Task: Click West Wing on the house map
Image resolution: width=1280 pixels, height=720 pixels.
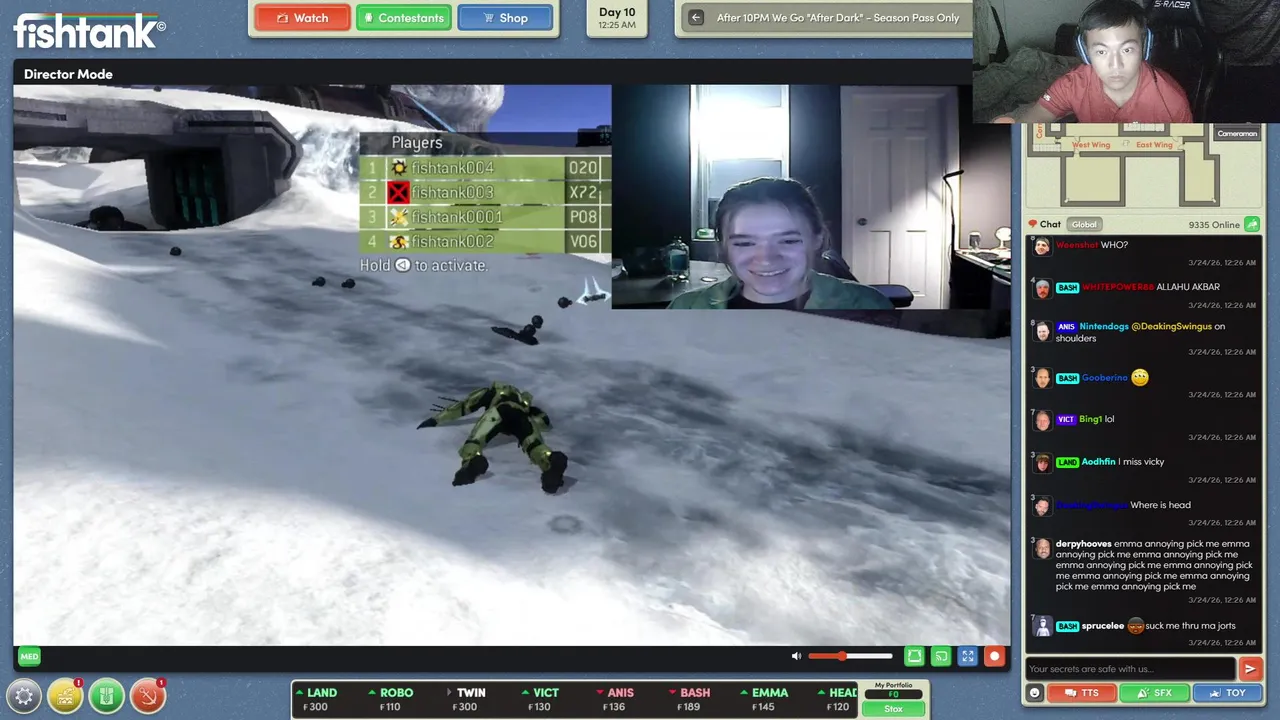Action: point(1091,145)
